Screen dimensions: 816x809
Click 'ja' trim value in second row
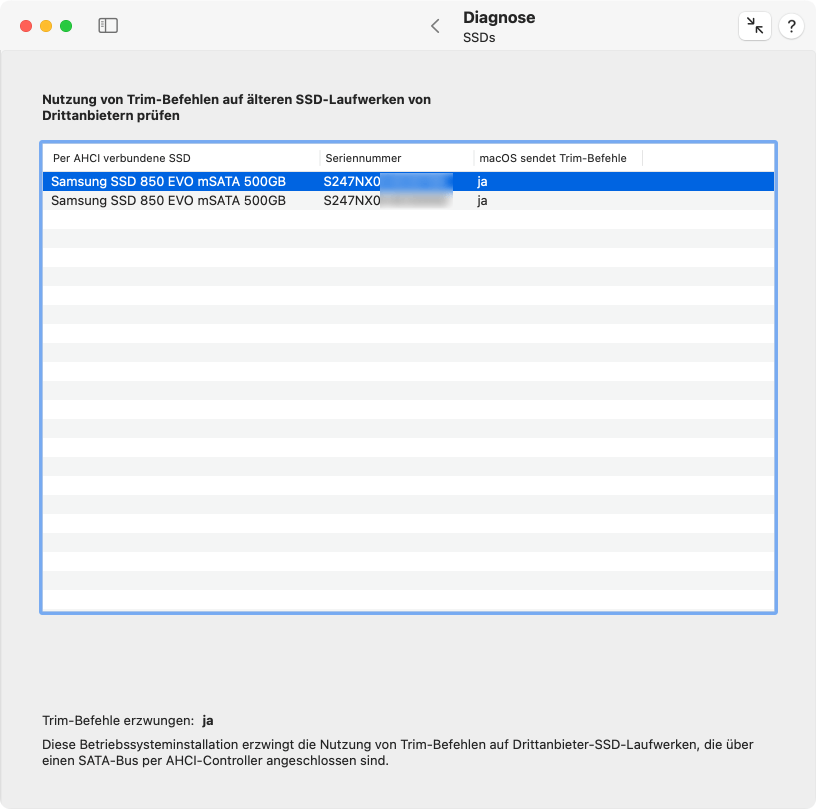pos(482,201)
